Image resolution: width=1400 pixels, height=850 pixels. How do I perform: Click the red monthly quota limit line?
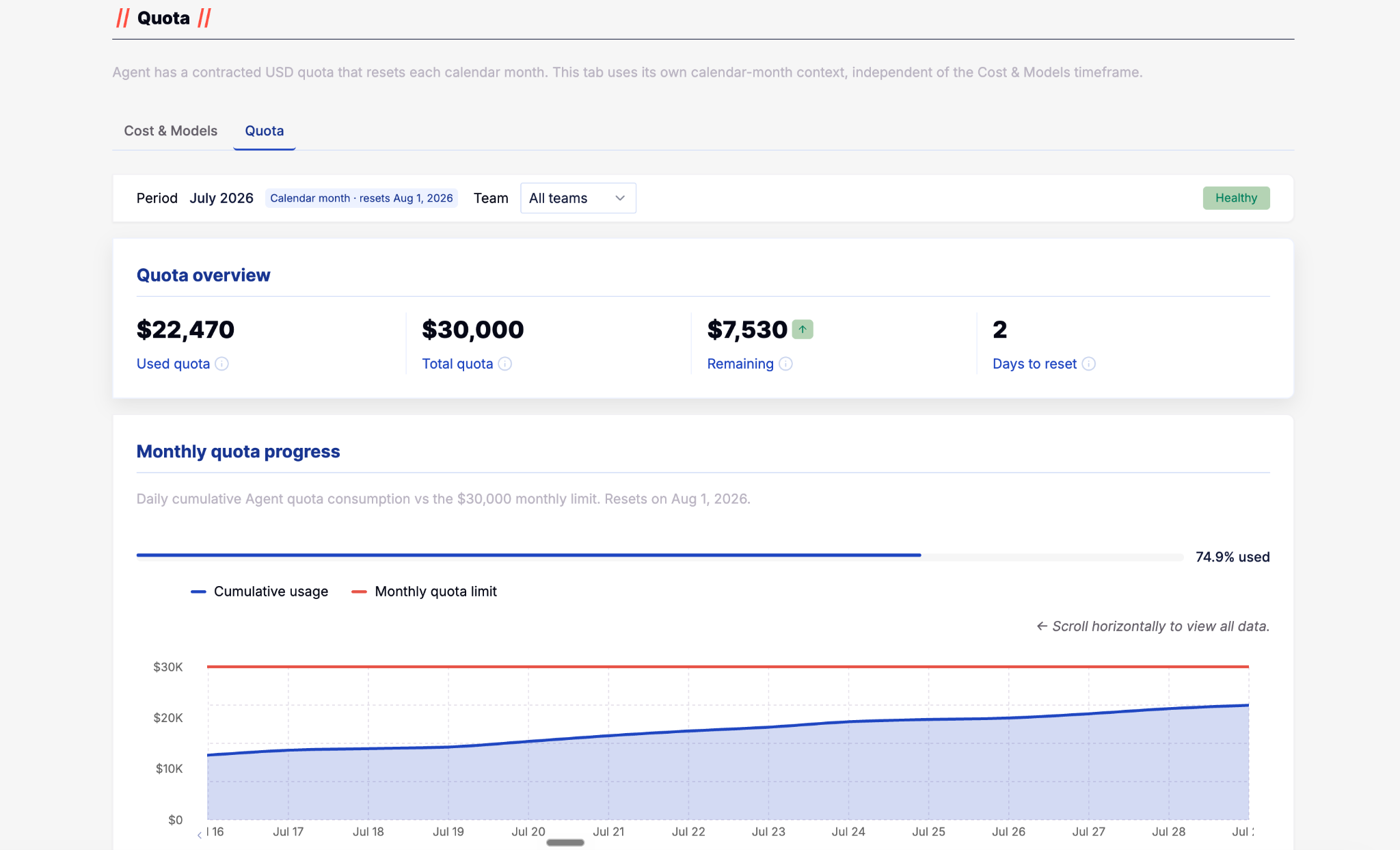[728, 666]
